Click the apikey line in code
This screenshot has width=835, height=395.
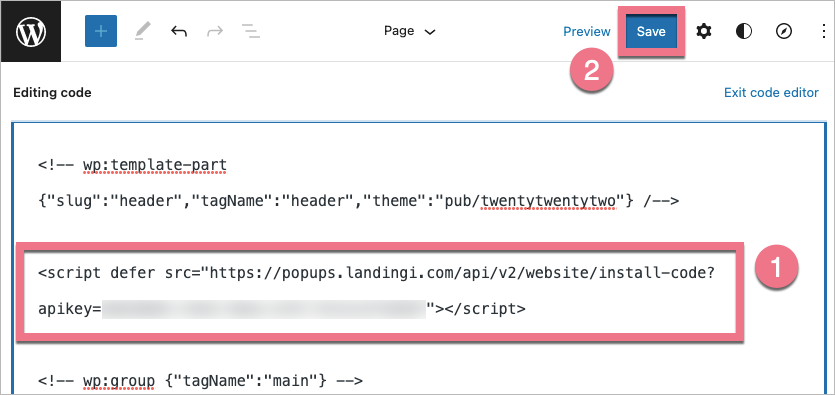coord(282,309)
